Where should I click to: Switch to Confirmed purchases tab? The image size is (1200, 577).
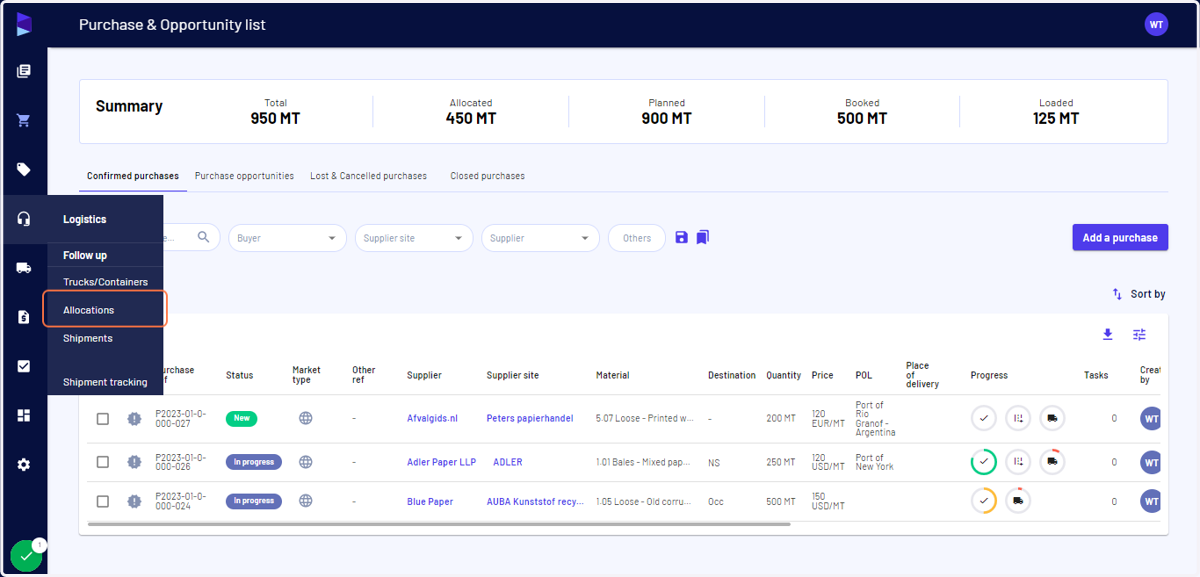133,176
